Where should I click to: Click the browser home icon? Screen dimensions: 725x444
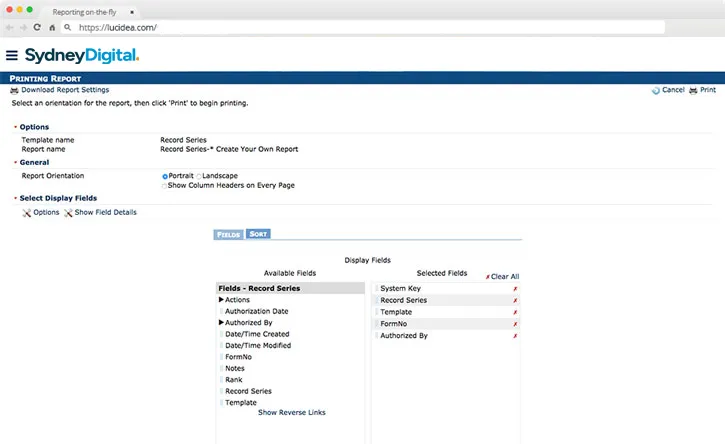click(x=52, y=28)
